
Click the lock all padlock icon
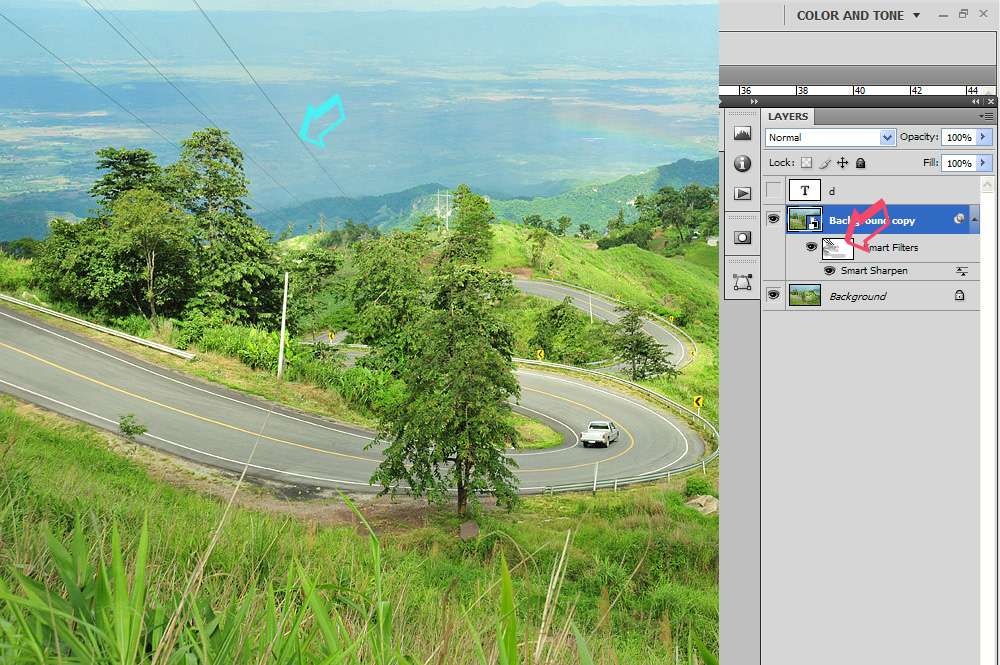click(860, 163)
